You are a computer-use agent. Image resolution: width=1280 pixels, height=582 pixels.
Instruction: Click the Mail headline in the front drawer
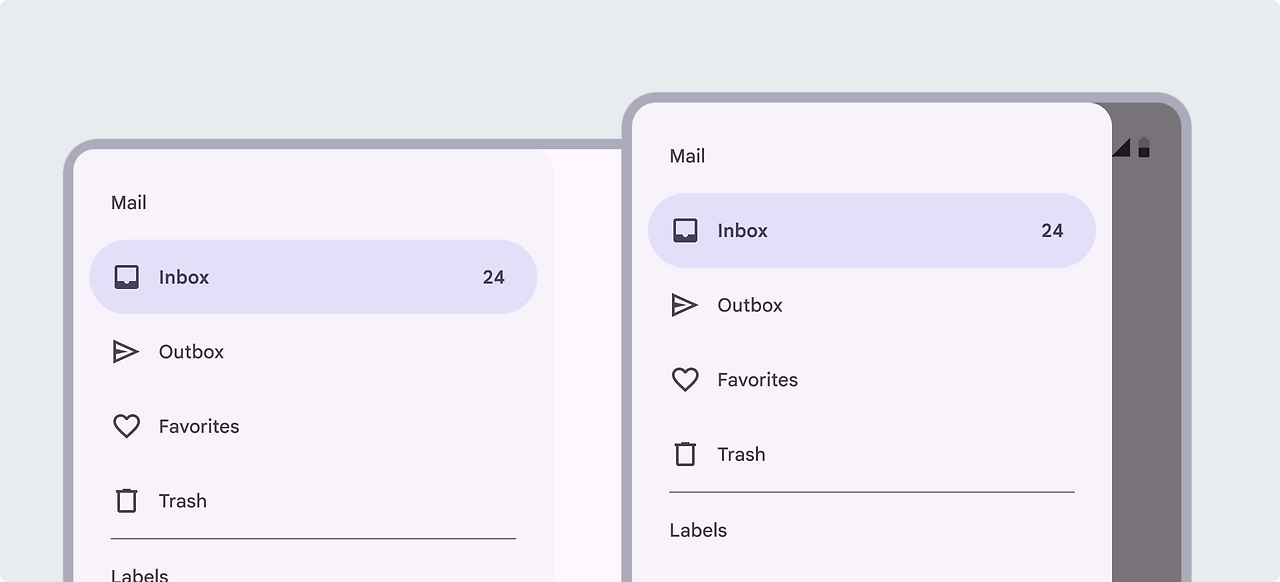point(687,156)
